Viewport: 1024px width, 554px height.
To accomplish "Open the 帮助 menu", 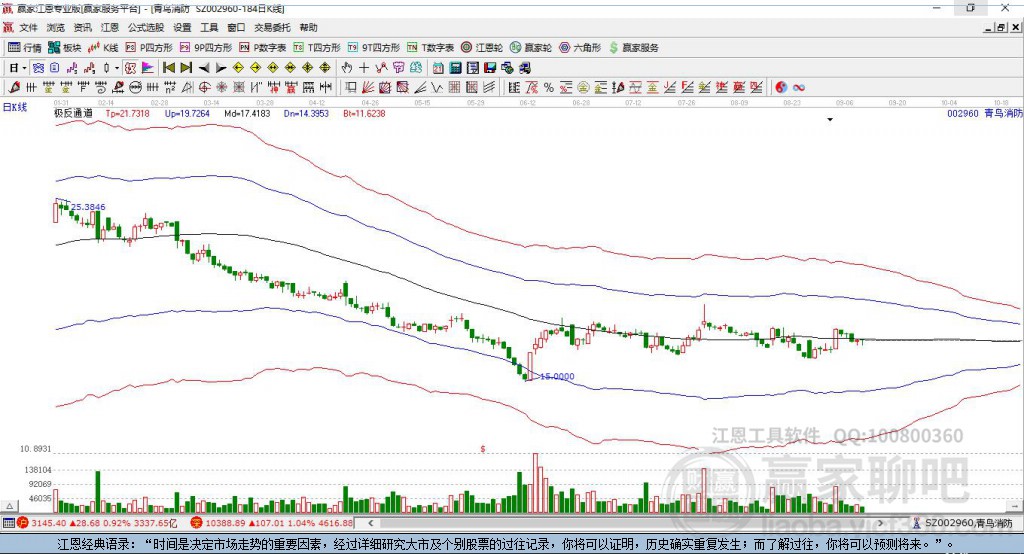I will pos(308,27).
